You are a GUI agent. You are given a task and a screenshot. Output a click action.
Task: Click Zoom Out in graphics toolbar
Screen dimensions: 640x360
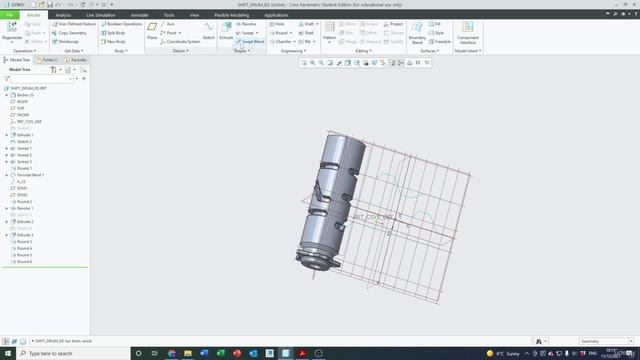(x=321, y=63)
